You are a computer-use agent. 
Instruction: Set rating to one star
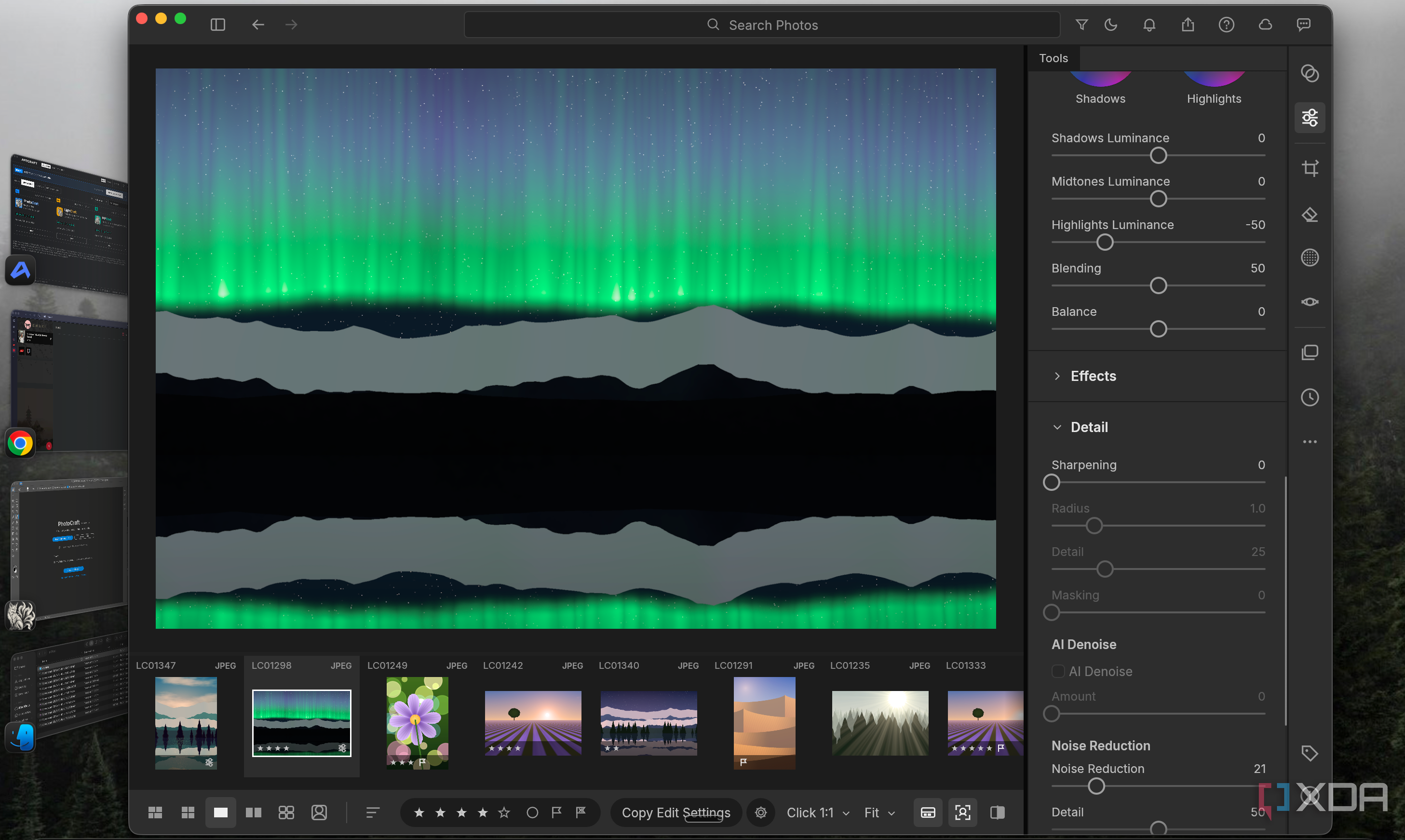419,813
